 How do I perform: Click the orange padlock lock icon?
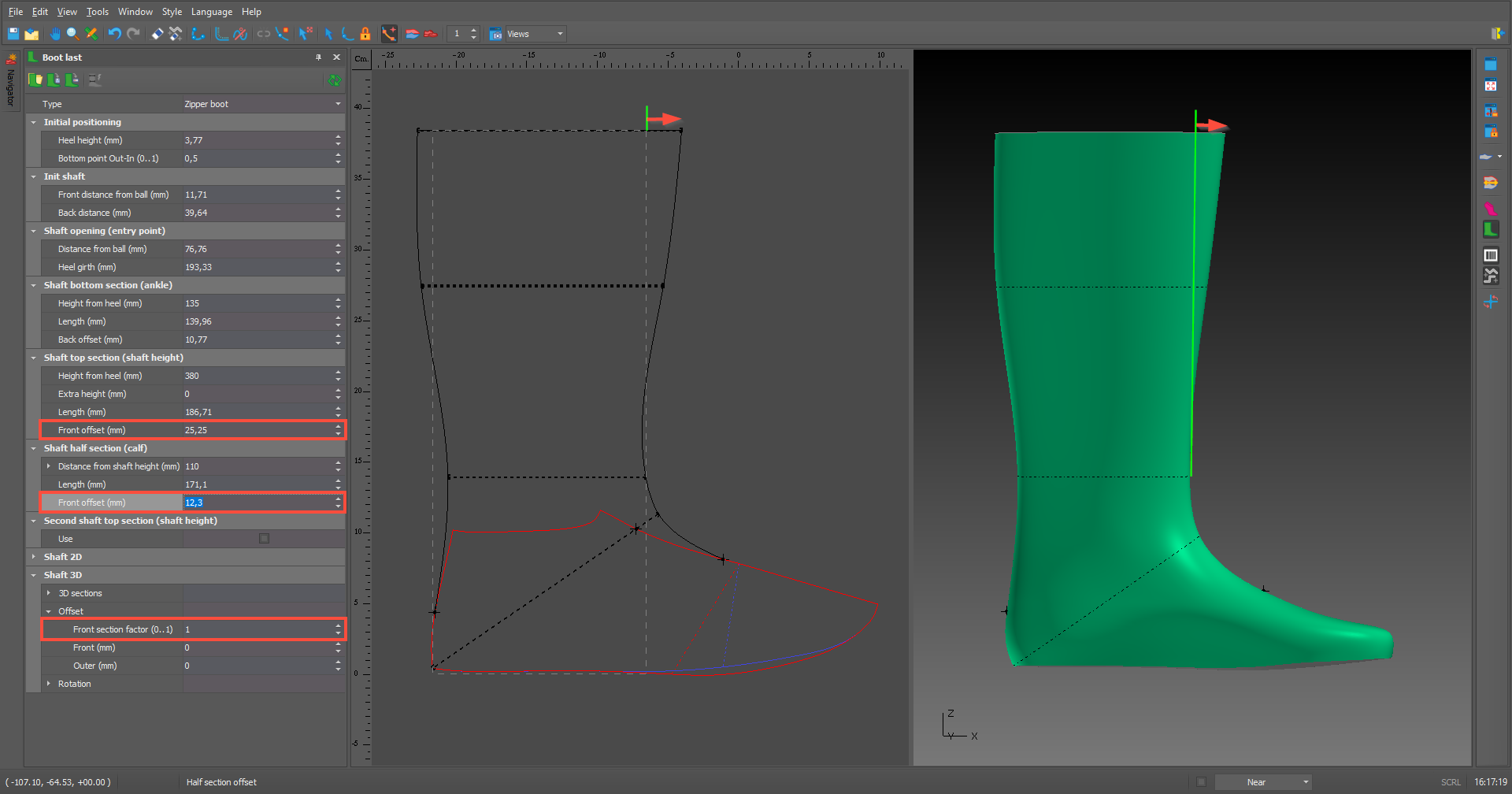coord(365,34)
